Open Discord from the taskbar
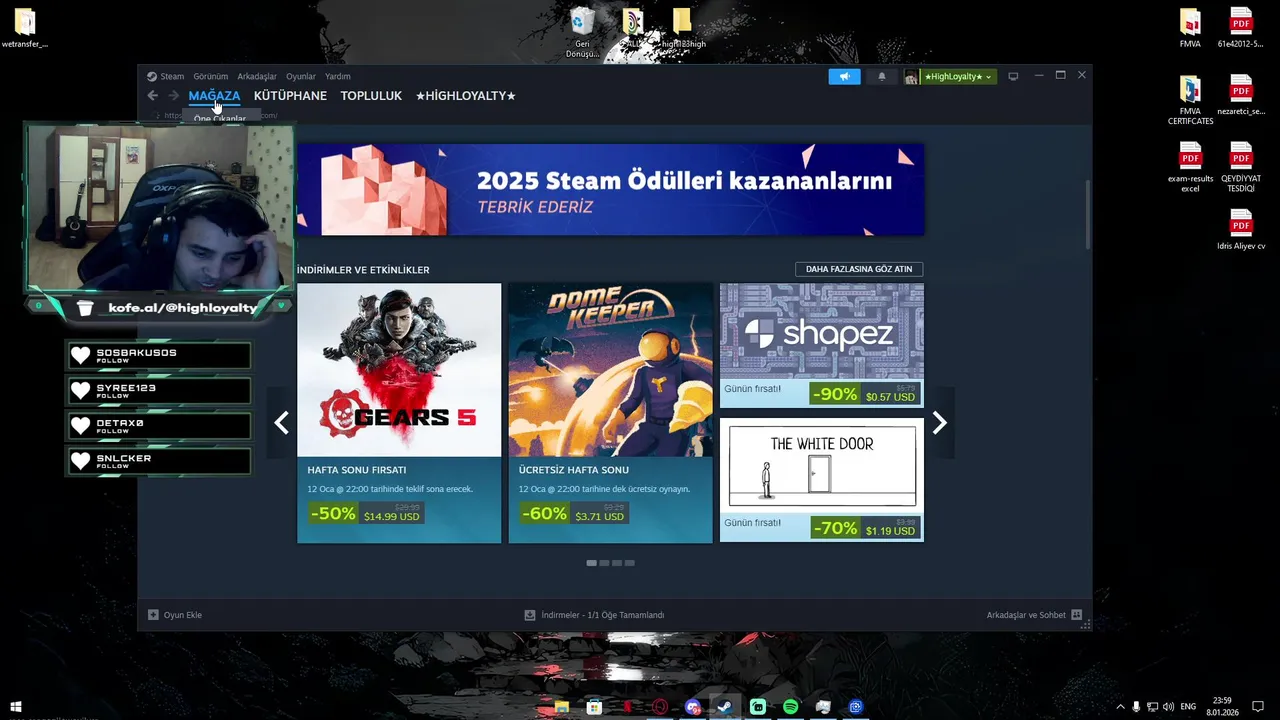The height and width of the screenshot is (720, 1280). click(693, 707)
